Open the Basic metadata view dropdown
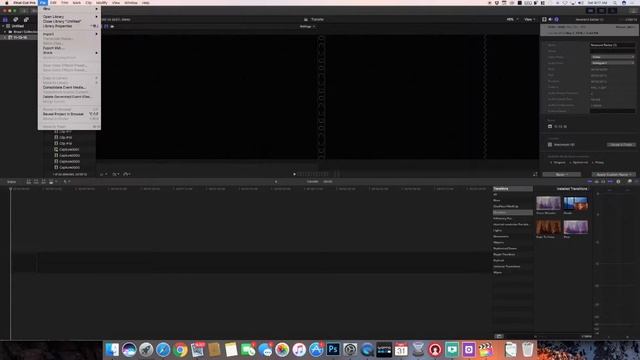Screen dimensions: 640x360 click(561, 174)
